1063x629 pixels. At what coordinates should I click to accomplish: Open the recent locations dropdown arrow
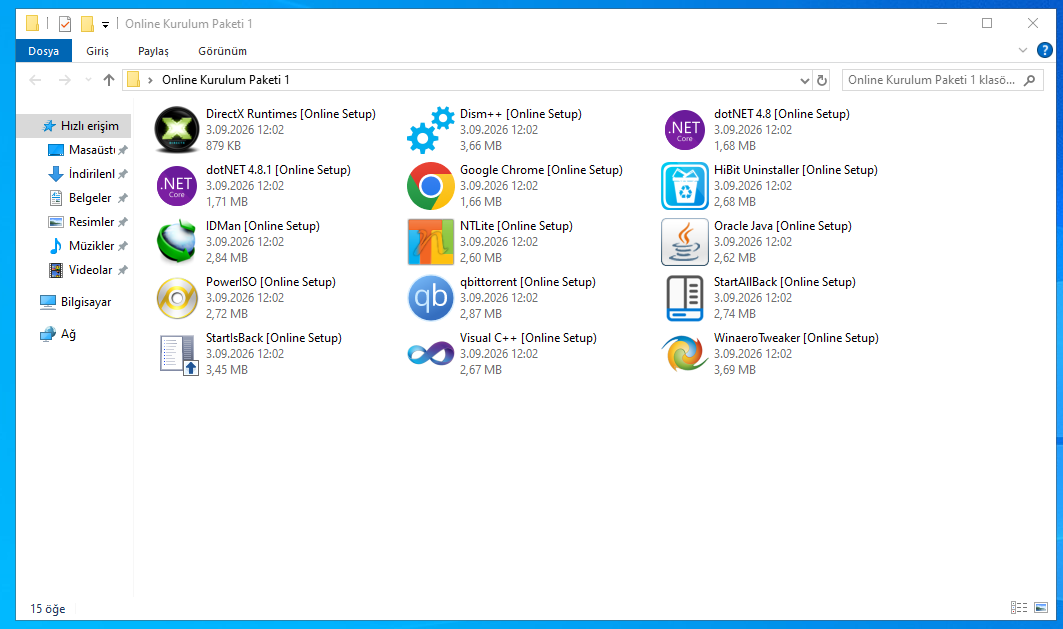click(88, 80)
